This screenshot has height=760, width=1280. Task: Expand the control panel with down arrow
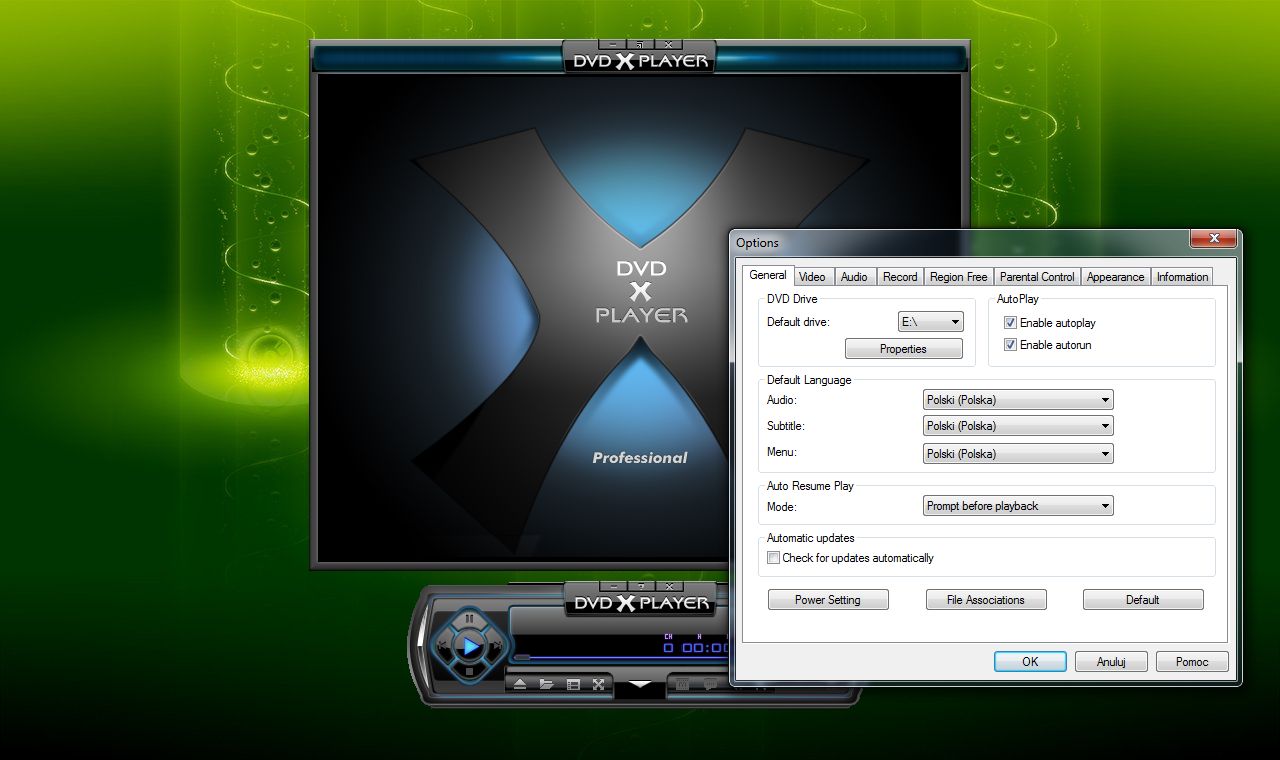pyautogui.click(x=640, y=686)
